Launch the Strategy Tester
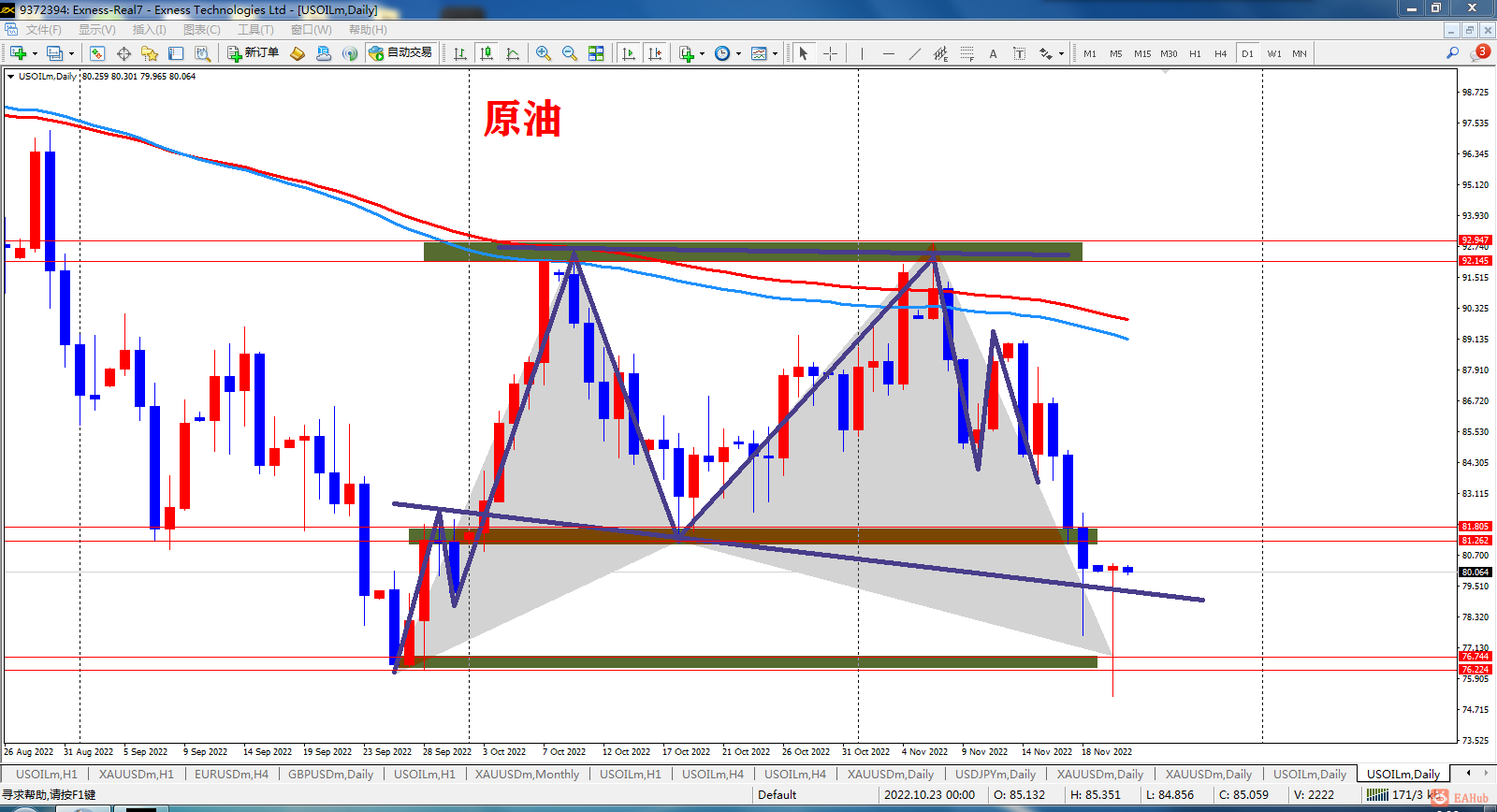Image resolution: width=1497 pixels, height=812 pixels. click(x=202, y=53)
